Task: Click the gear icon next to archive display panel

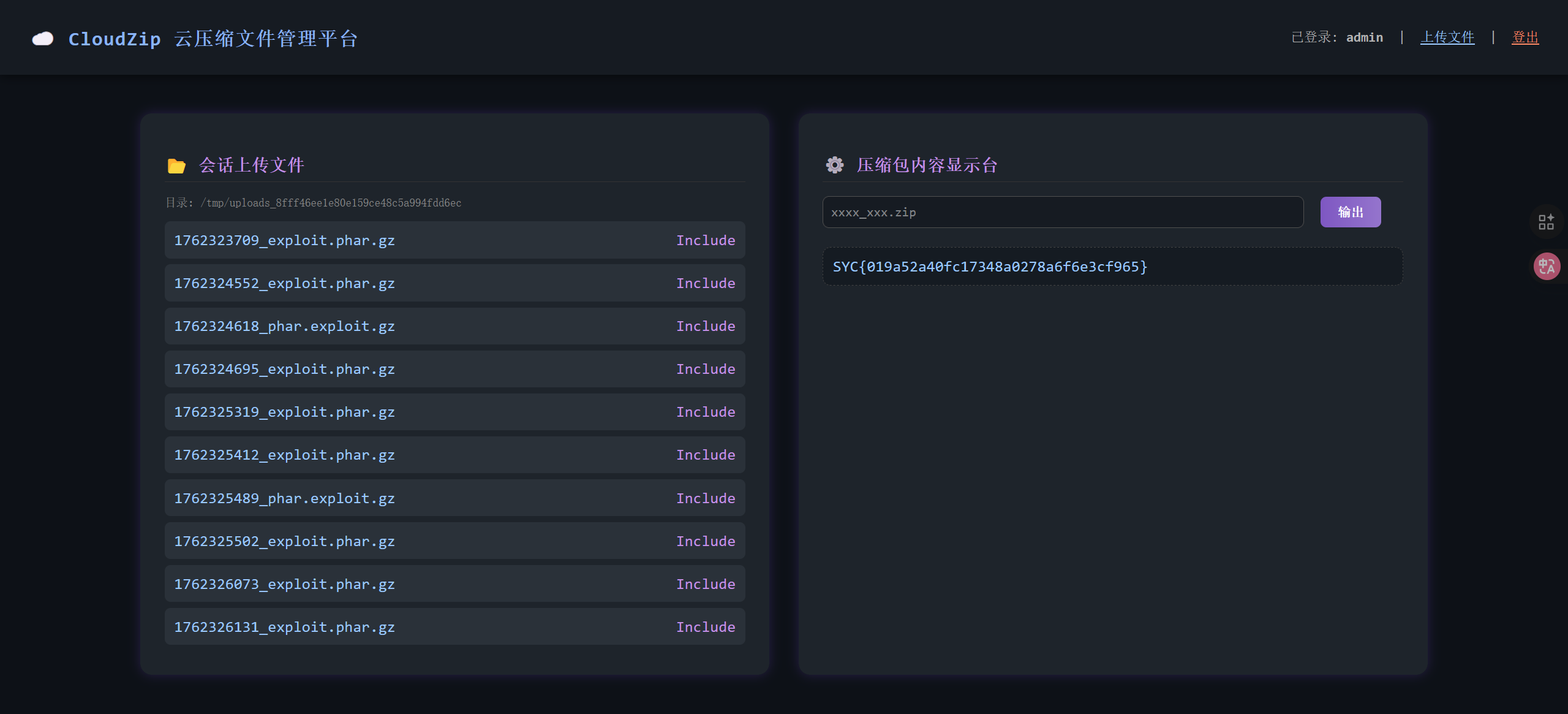Action: 834,165
